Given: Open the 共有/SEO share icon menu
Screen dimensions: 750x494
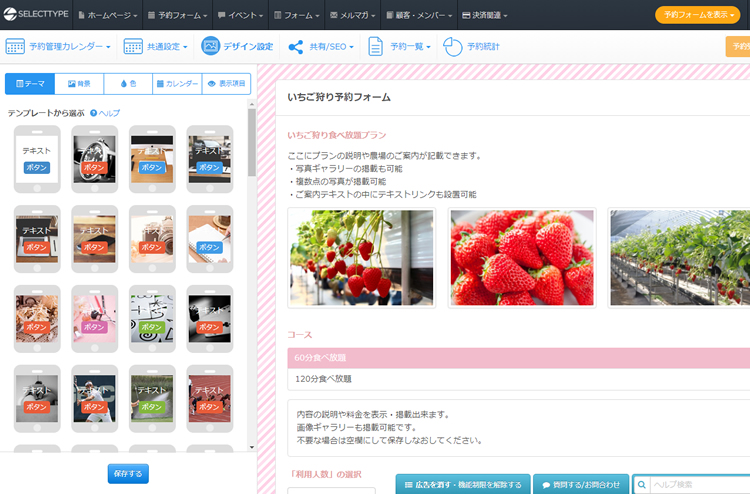Looking at the screenshot, I should click(x=295, y=47).
